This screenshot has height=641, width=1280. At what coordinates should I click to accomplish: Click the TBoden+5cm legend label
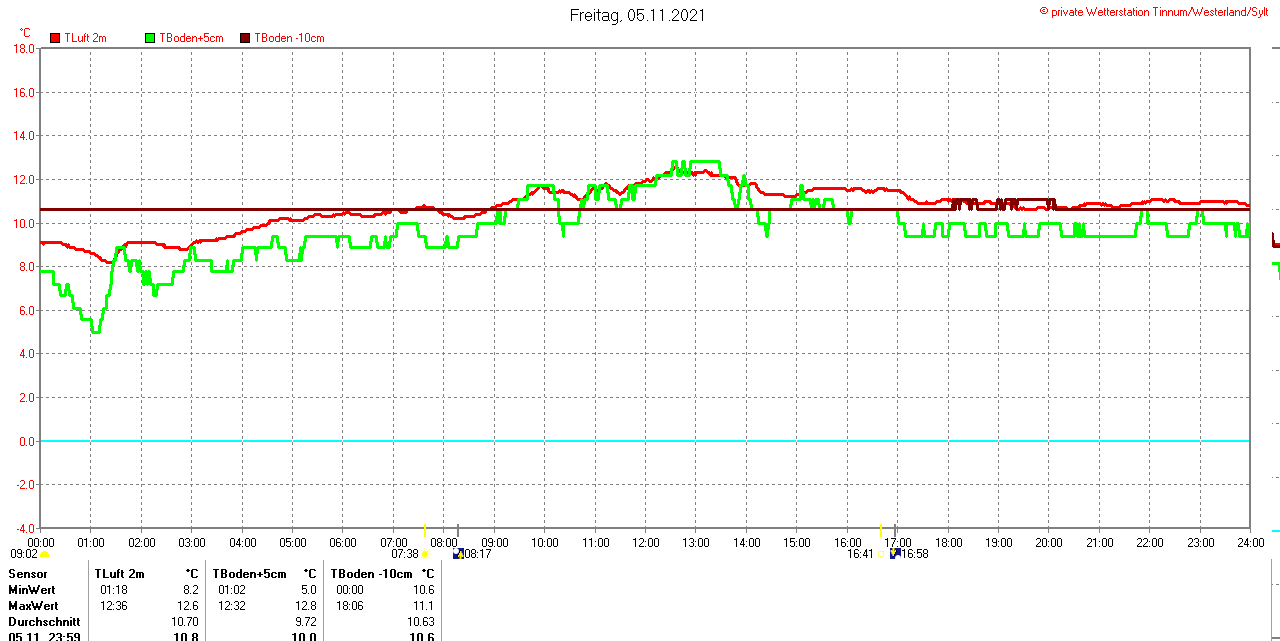pyautogui.click(x=191, y=38)
